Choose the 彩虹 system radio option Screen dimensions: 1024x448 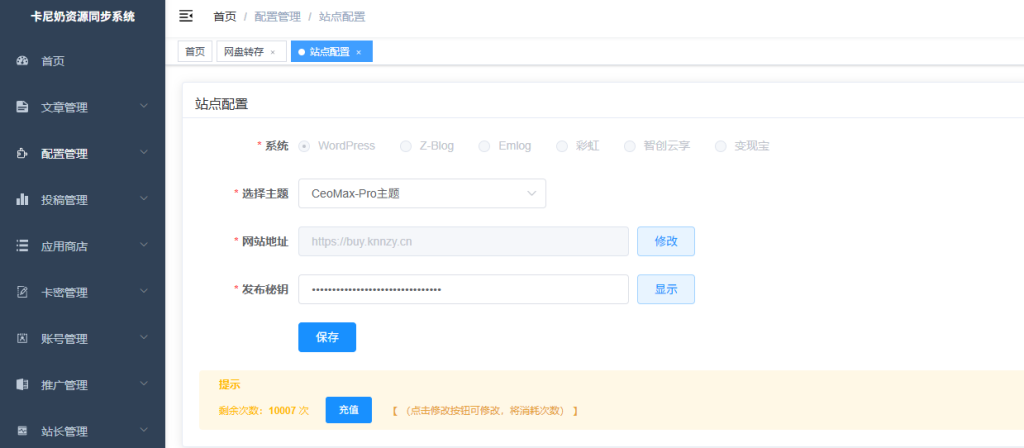pos(562,146)
